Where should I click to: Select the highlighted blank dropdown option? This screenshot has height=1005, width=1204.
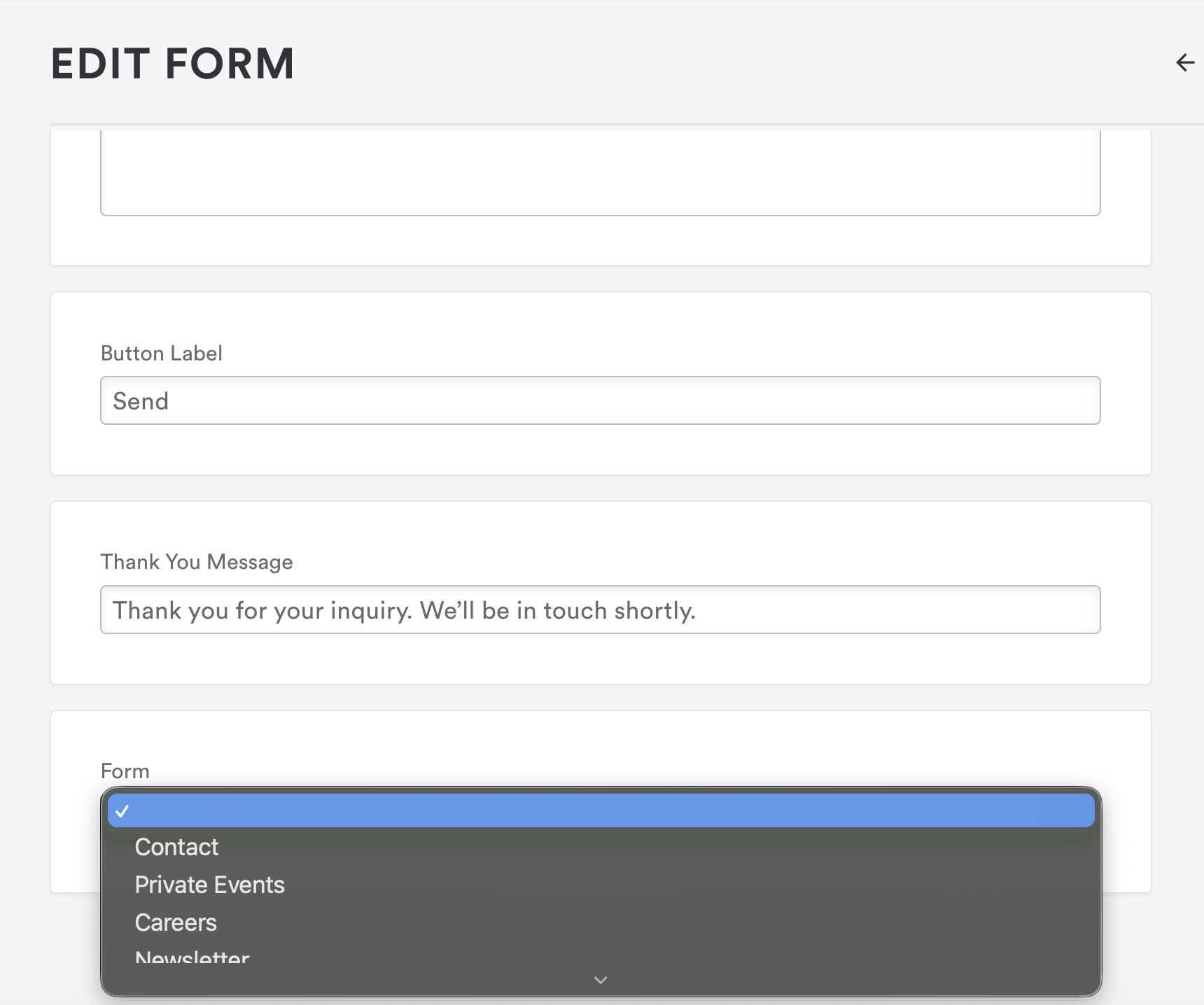pos(601,811)
